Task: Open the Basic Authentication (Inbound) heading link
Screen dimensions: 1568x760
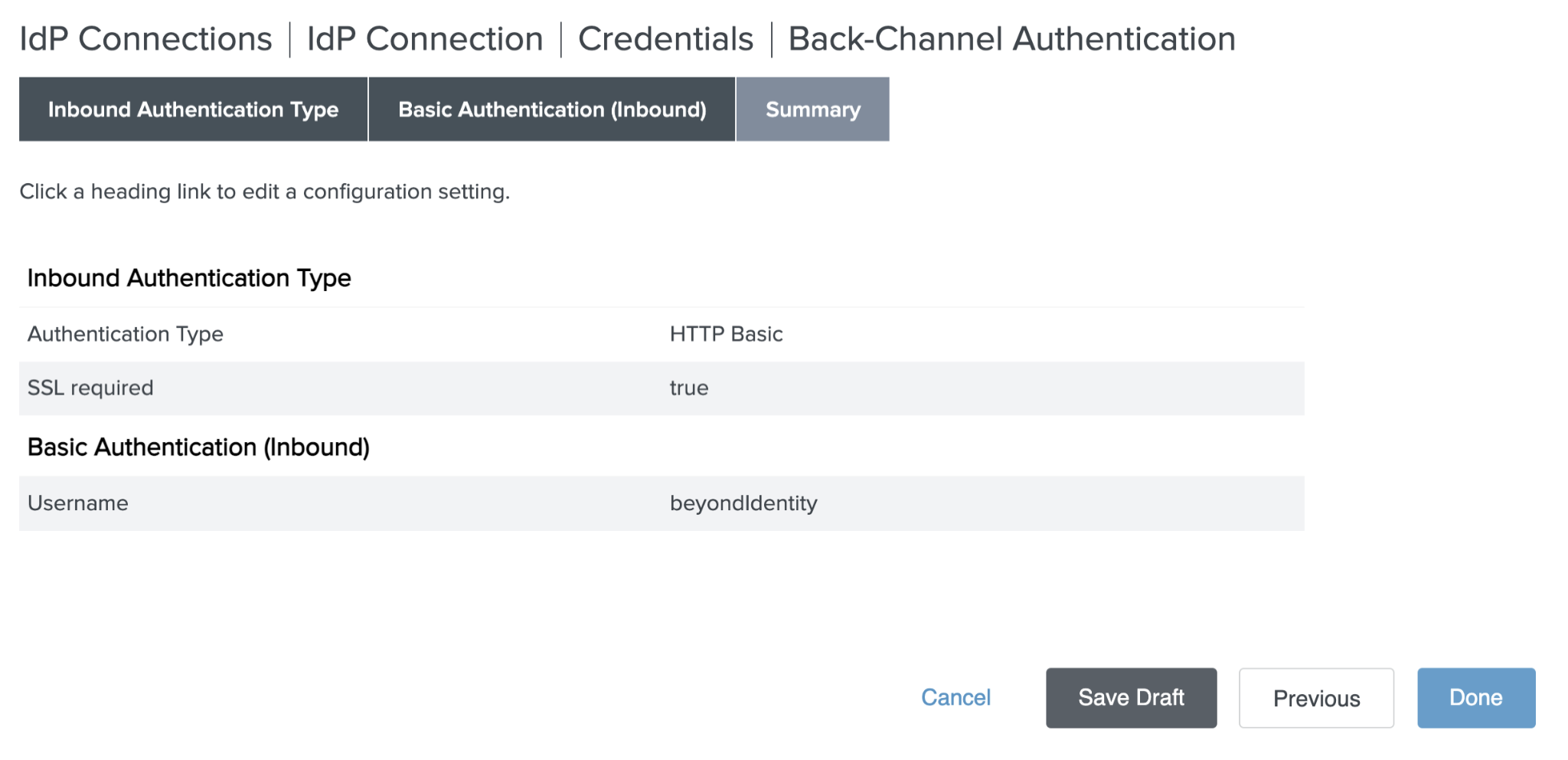Action: (x=198, y=447)
